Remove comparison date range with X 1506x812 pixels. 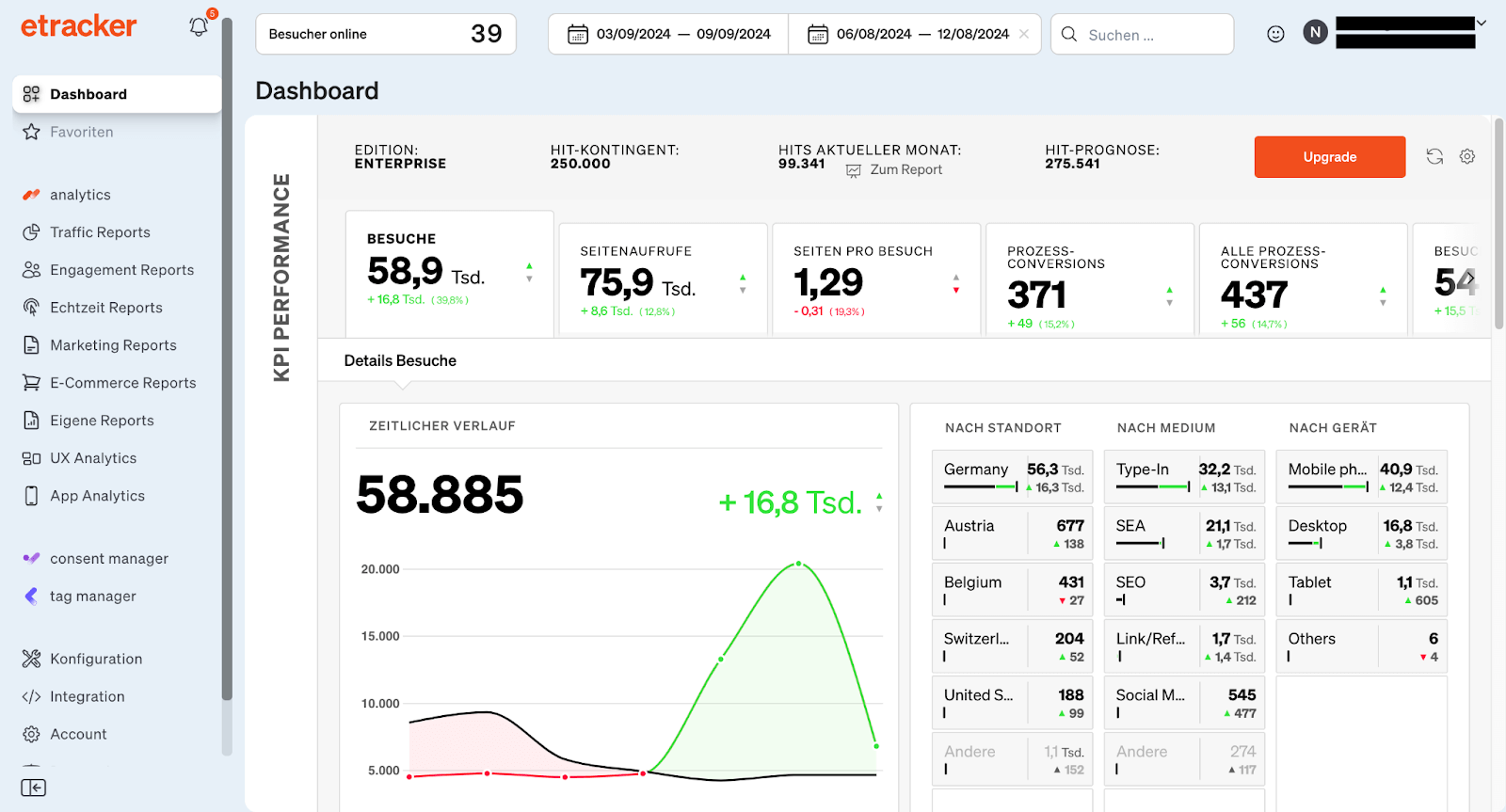[1024, 34]
